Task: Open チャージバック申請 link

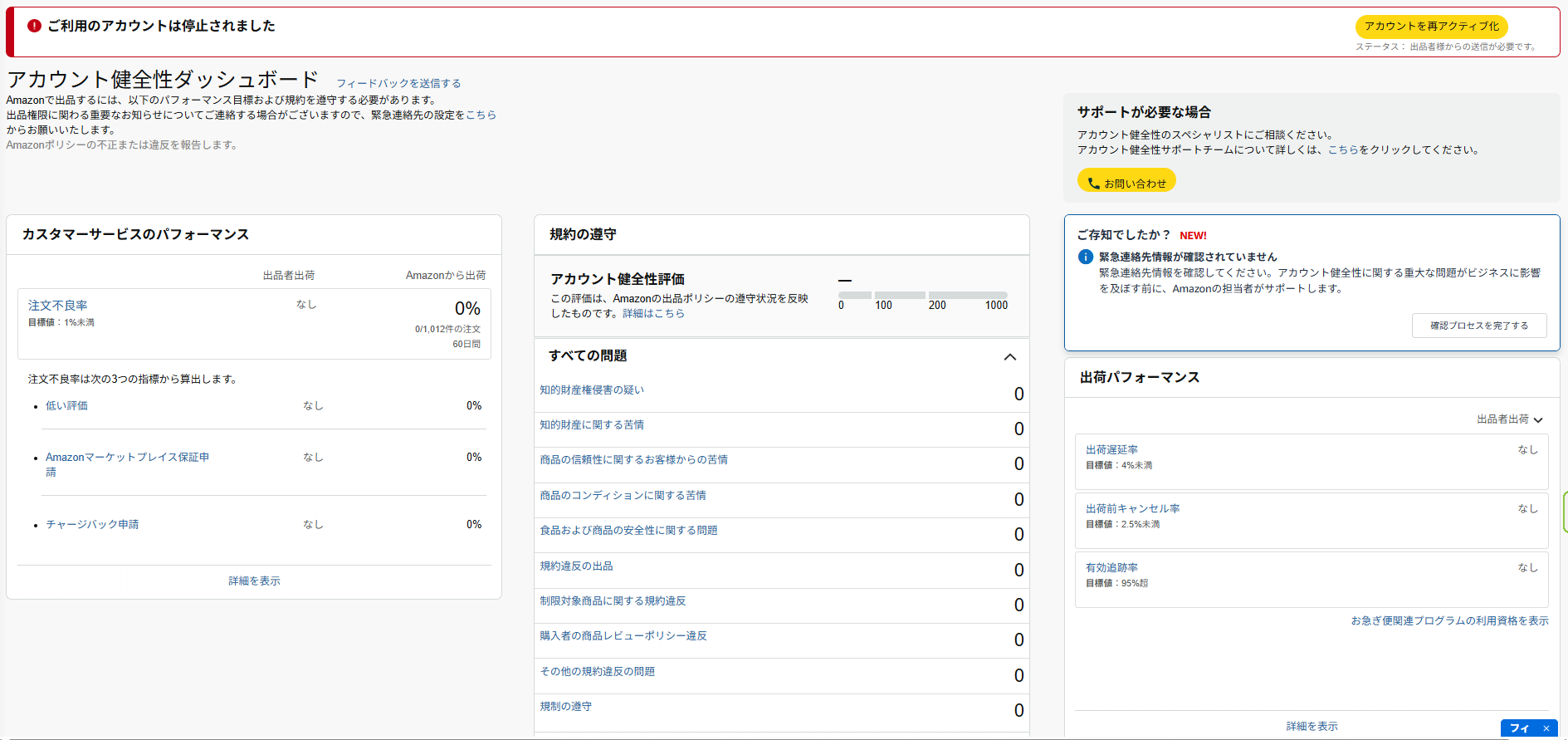Action: 92,524
